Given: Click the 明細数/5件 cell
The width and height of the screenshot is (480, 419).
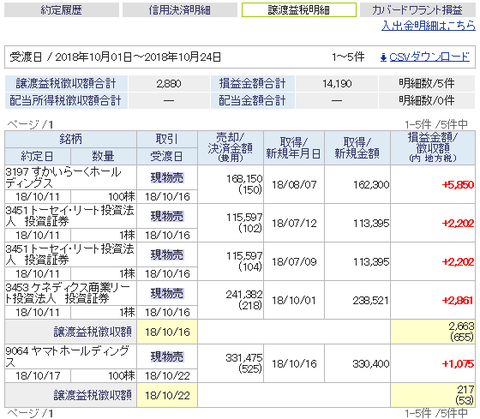Looking at the screenshot, I should [x=427, y=83].
